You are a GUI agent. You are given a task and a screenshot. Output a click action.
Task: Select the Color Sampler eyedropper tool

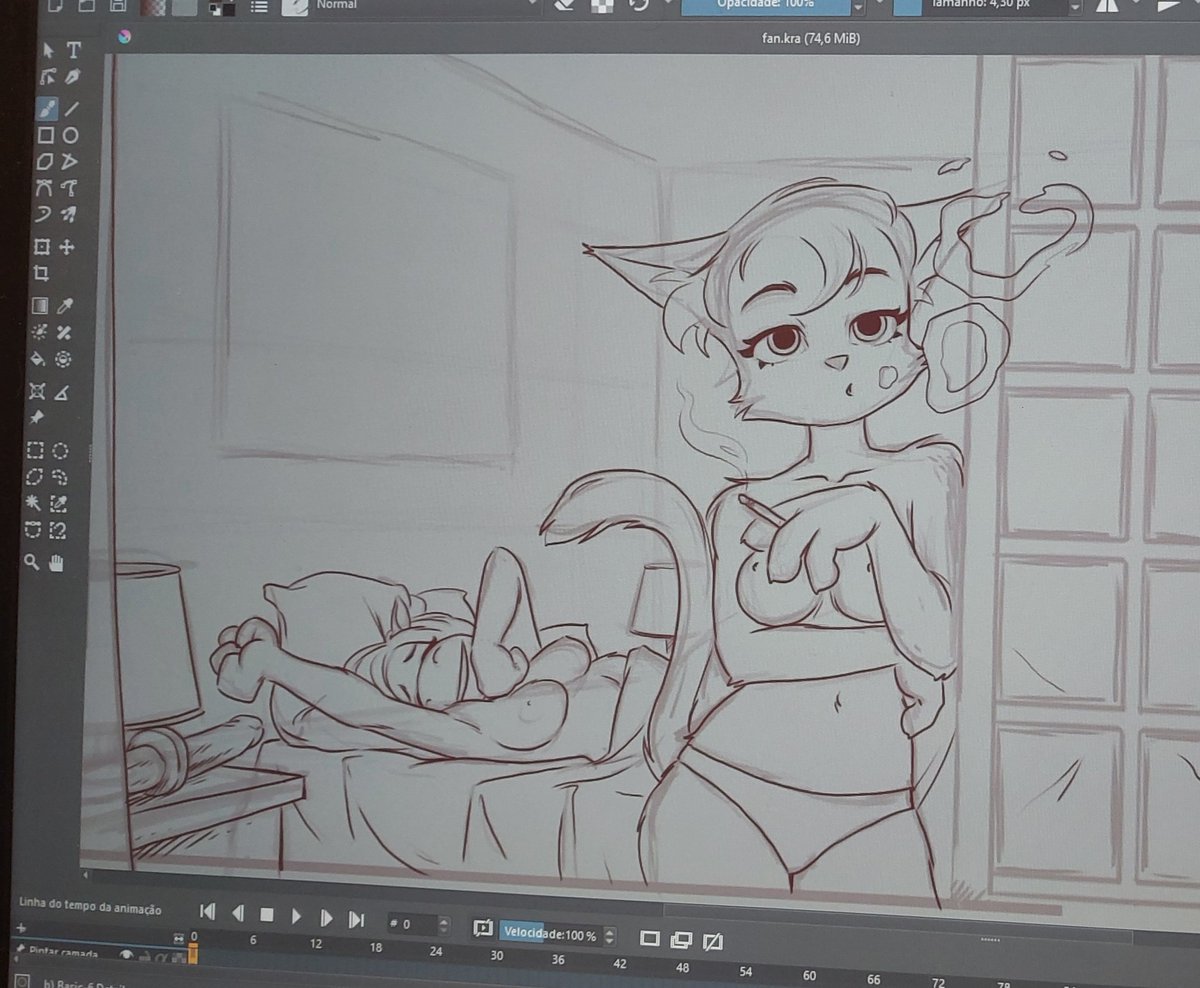[x=66, y=306]
